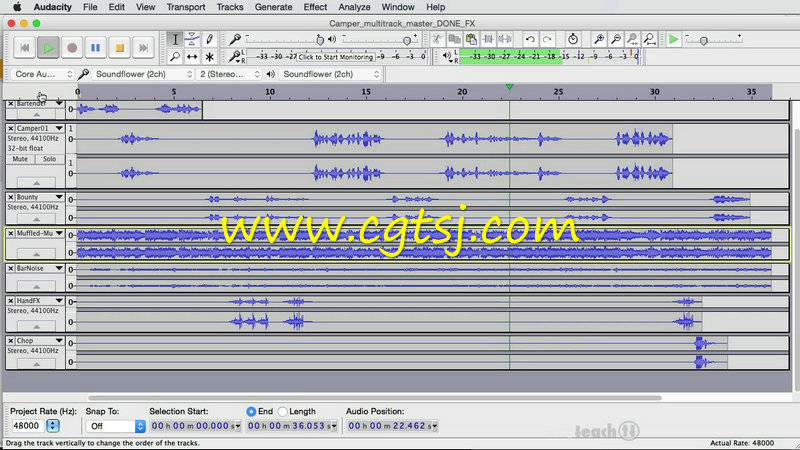
Task: Select the Selection (I-beam) tool
Action: (x=175, y=39)
